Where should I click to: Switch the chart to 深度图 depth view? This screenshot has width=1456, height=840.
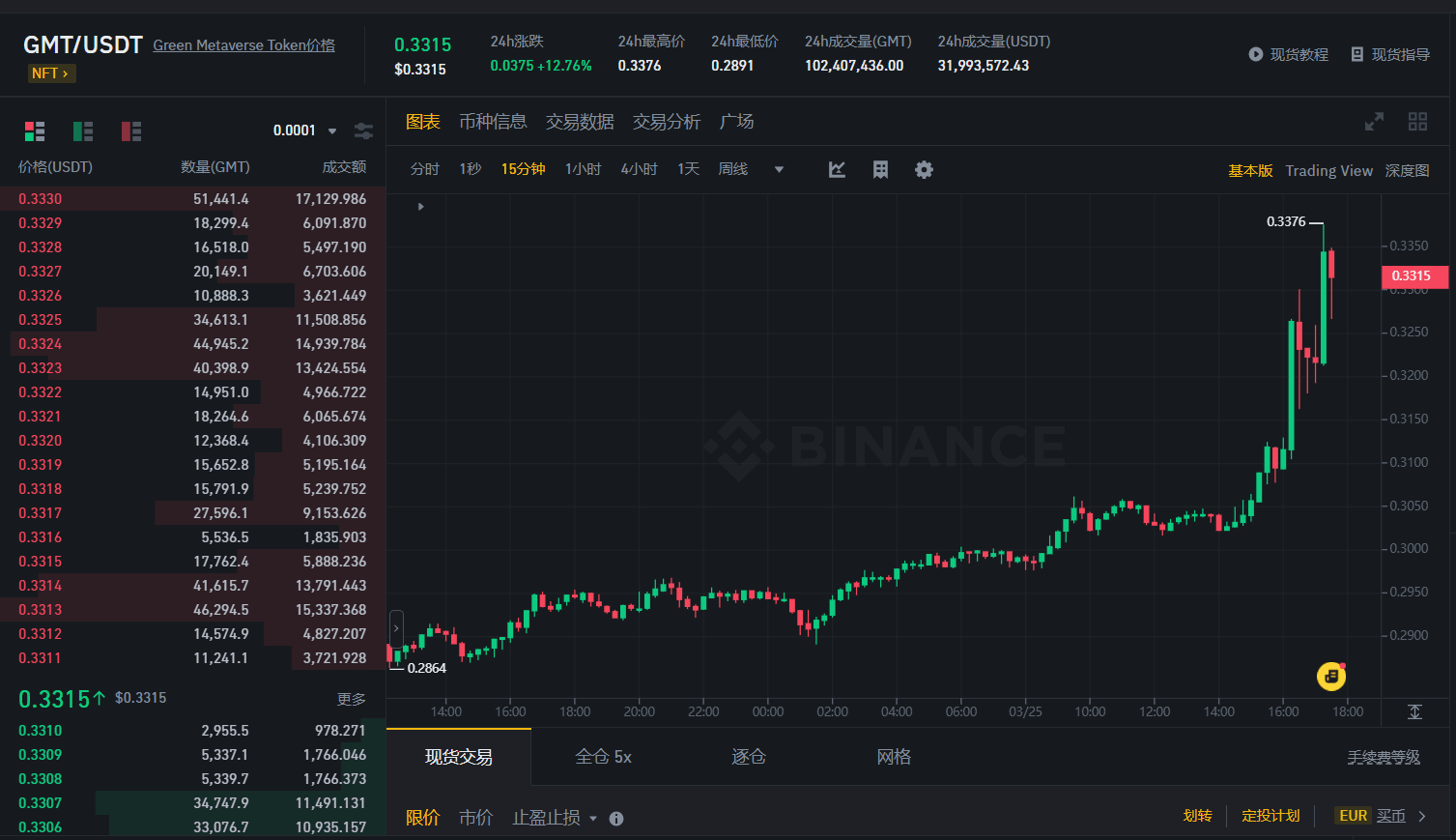point(1407,170)
